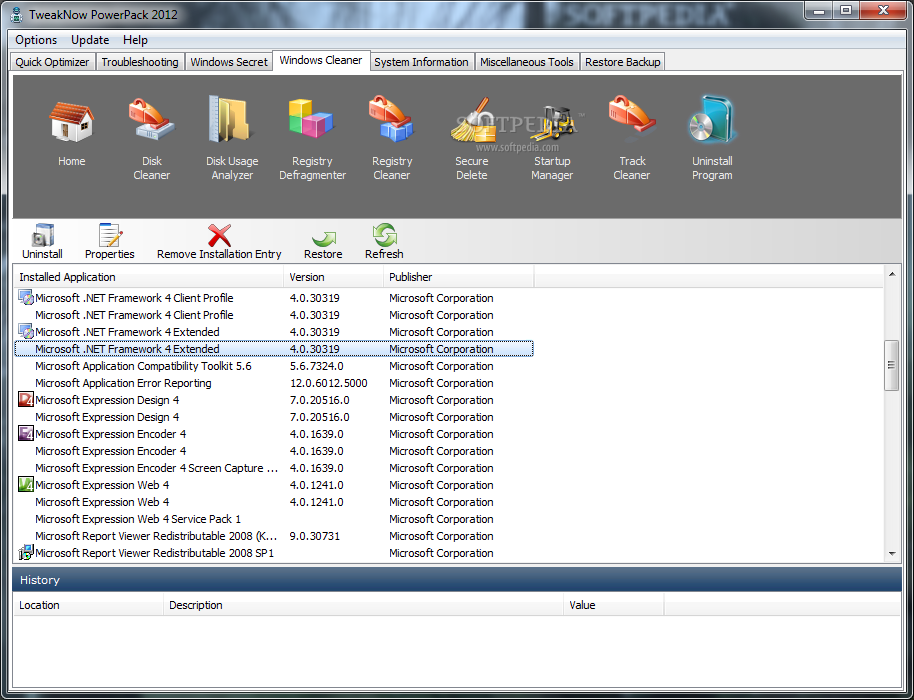Switch to the System Information tab
The height and width of the screenshot is (700, 914).
pyautogui.click(x=421, y=62)
